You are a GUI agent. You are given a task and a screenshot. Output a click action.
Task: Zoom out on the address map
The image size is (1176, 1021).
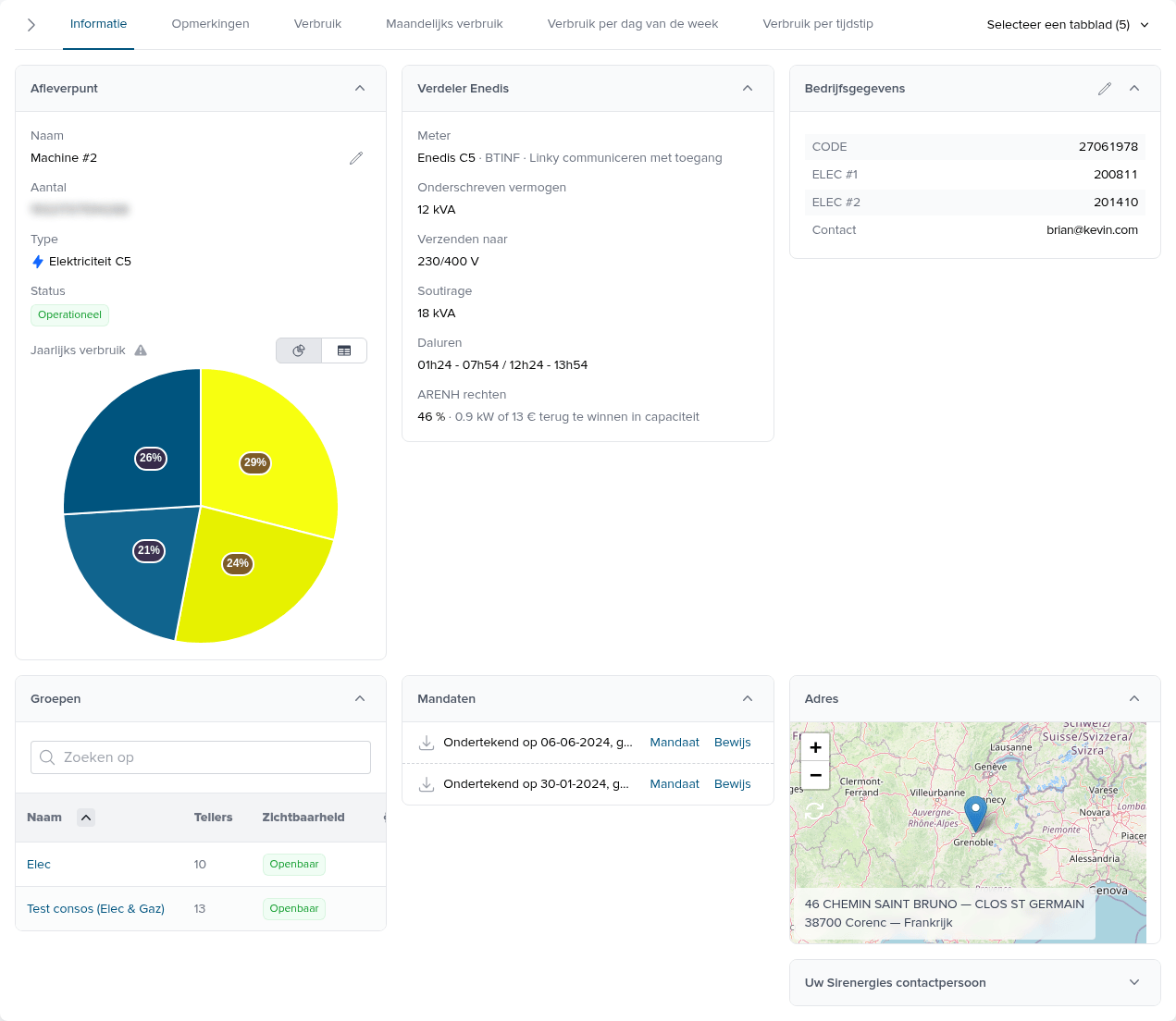[815, 775]
